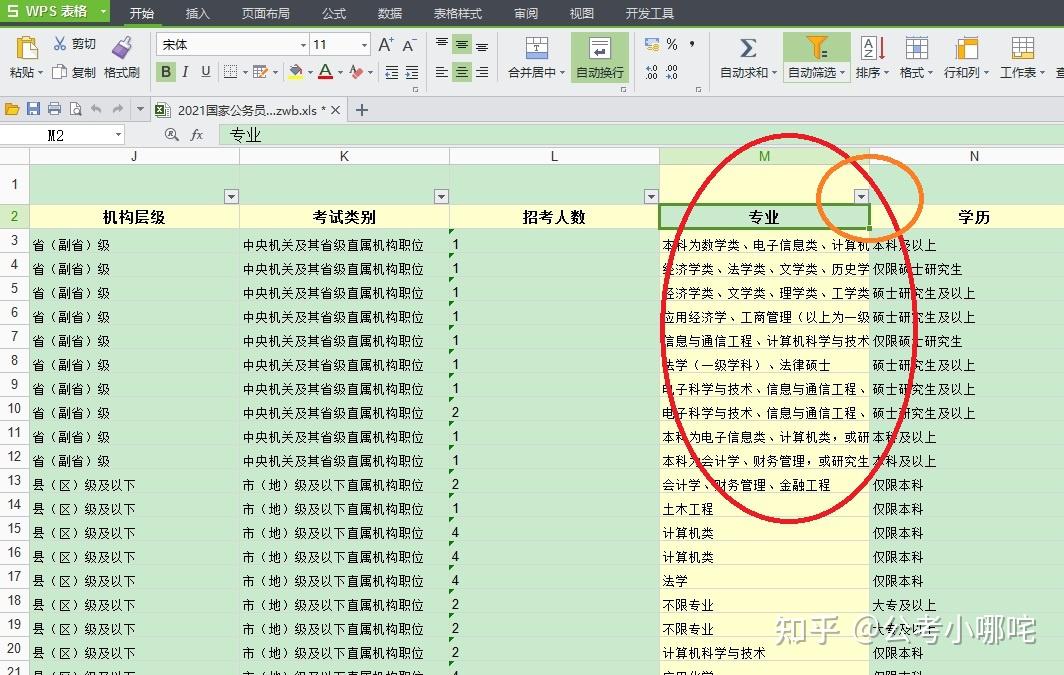Image resolution: width=1064 pixels, height=675 pixels.
Task: Decrease font size with A- icon
Action: [x=408, y=45]
